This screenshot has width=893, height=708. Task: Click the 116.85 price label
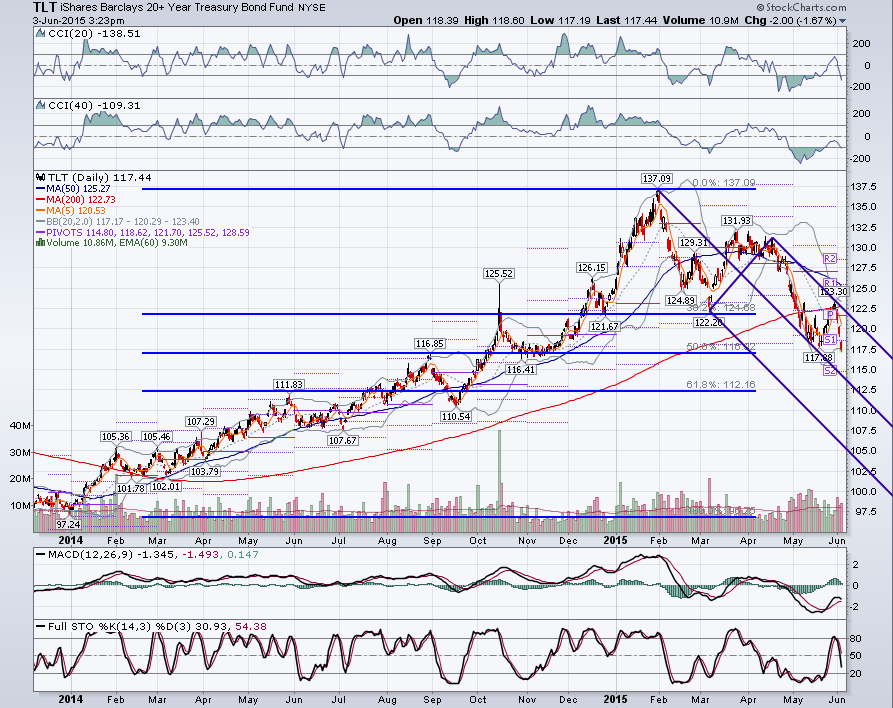click(x=429, y=344)
